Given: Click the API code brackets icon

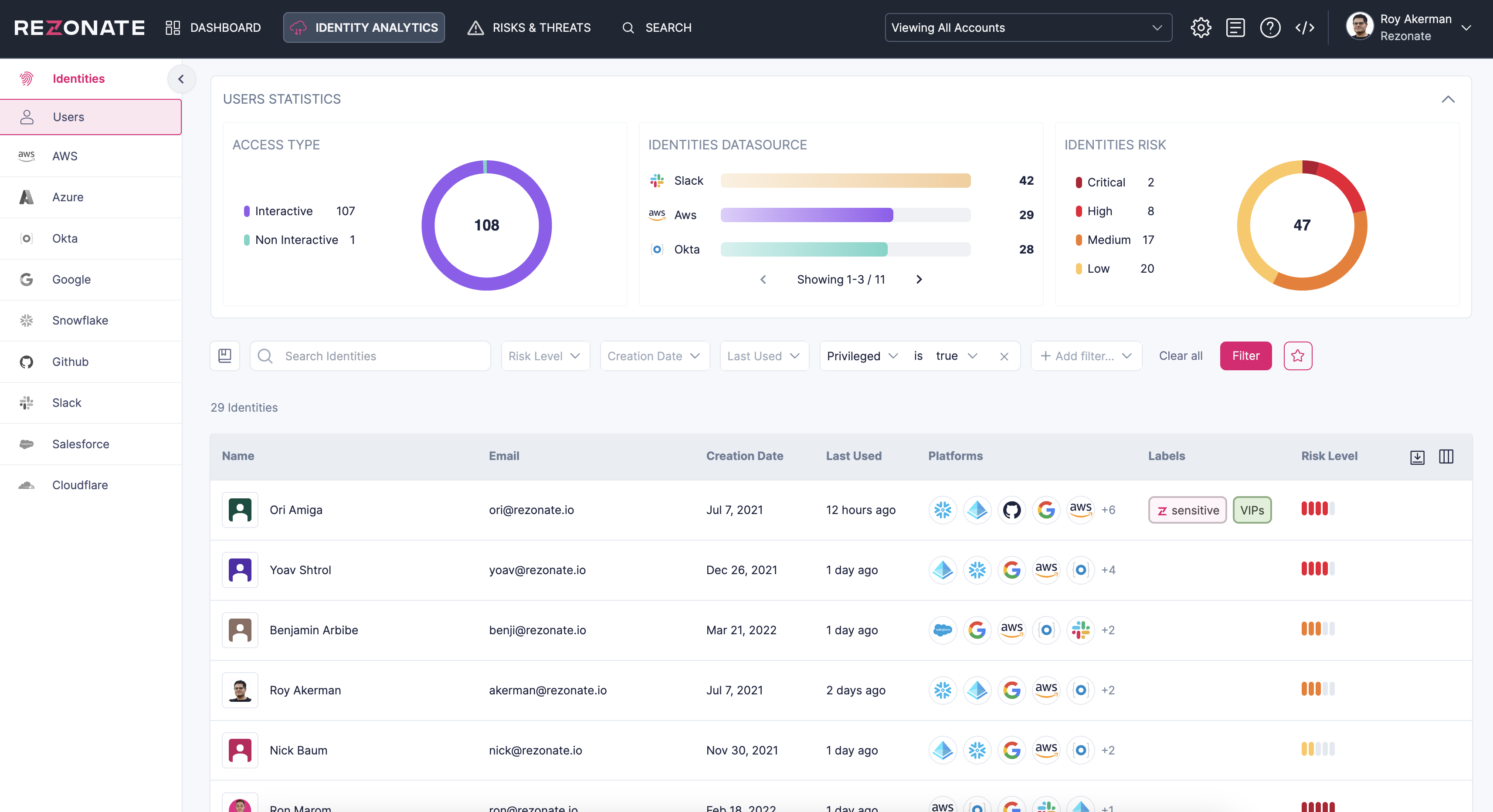Looking at the screenshot, I should 1304,28.
